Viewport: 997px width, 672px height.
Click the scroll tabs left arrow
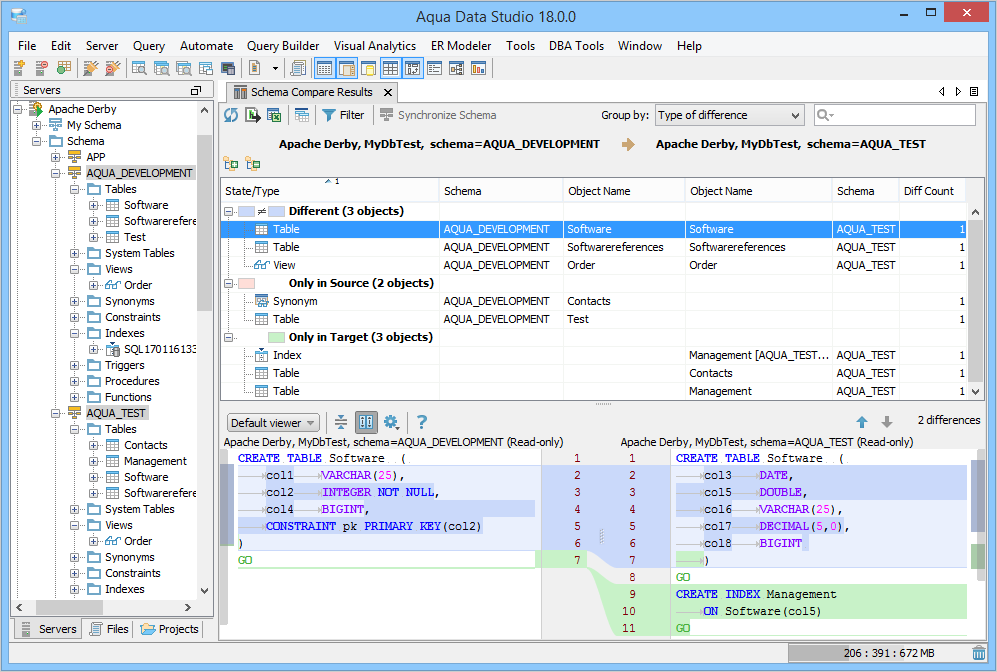click(x=942, y=92)
